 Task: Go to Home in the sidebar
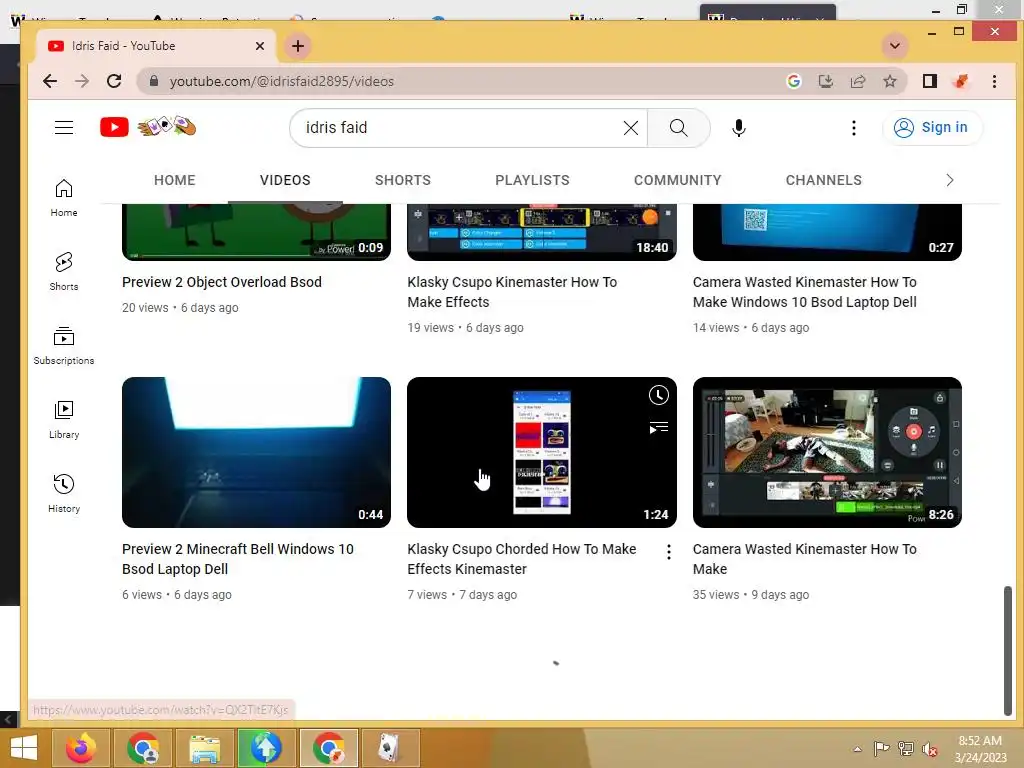click(x=63, y=198)
